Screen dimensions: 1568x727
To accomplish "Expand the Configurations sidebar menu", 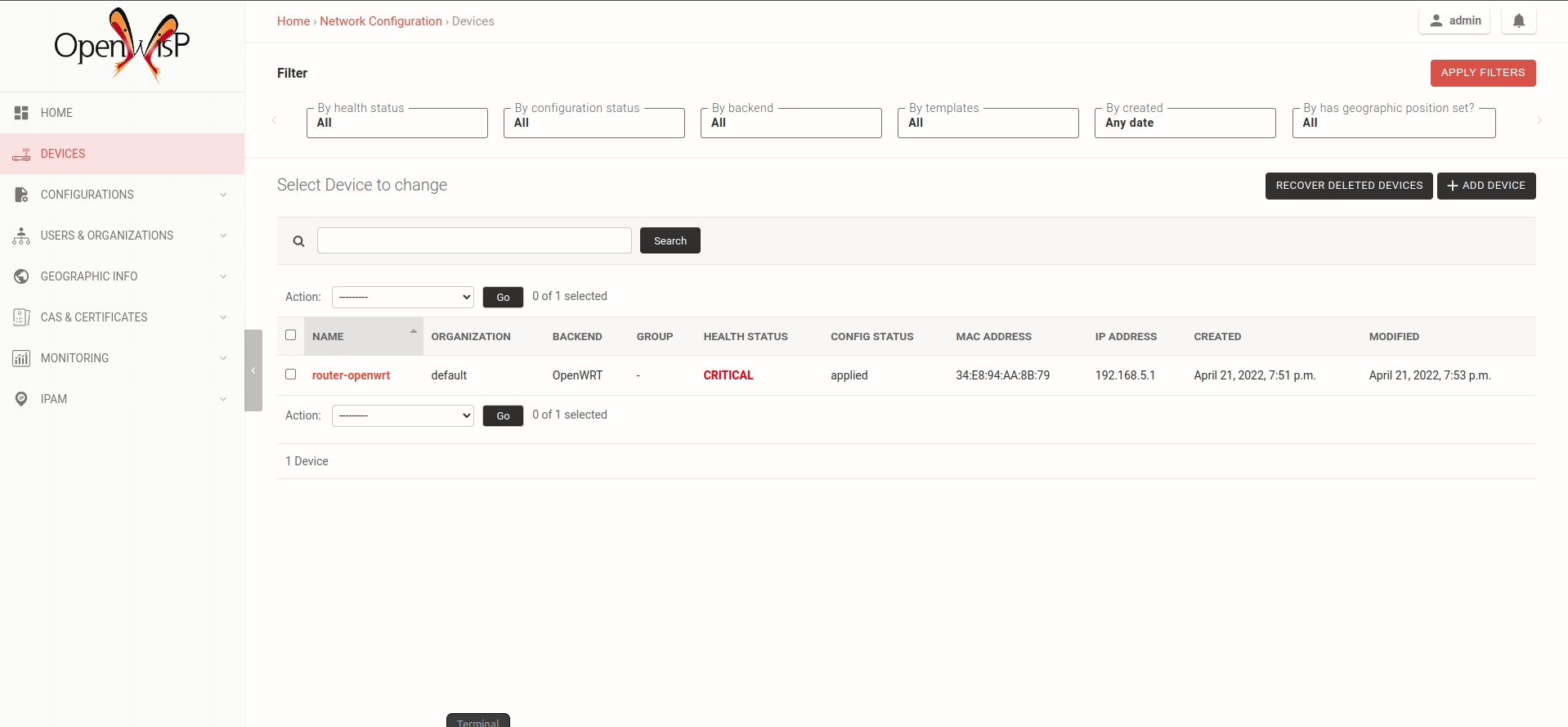I will coord(122,195).
